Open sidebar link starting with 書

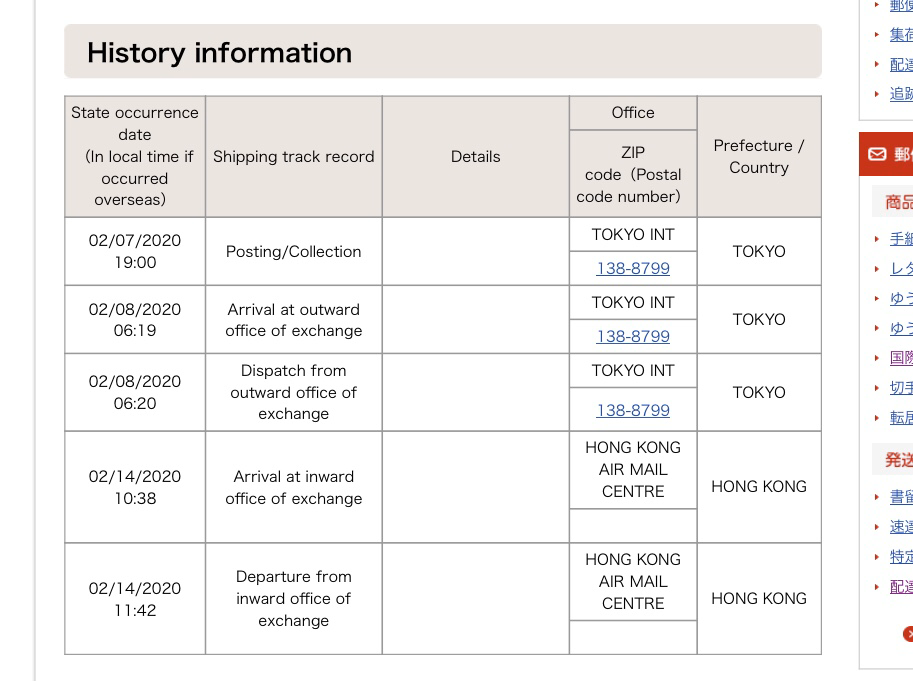click(901, 497)
